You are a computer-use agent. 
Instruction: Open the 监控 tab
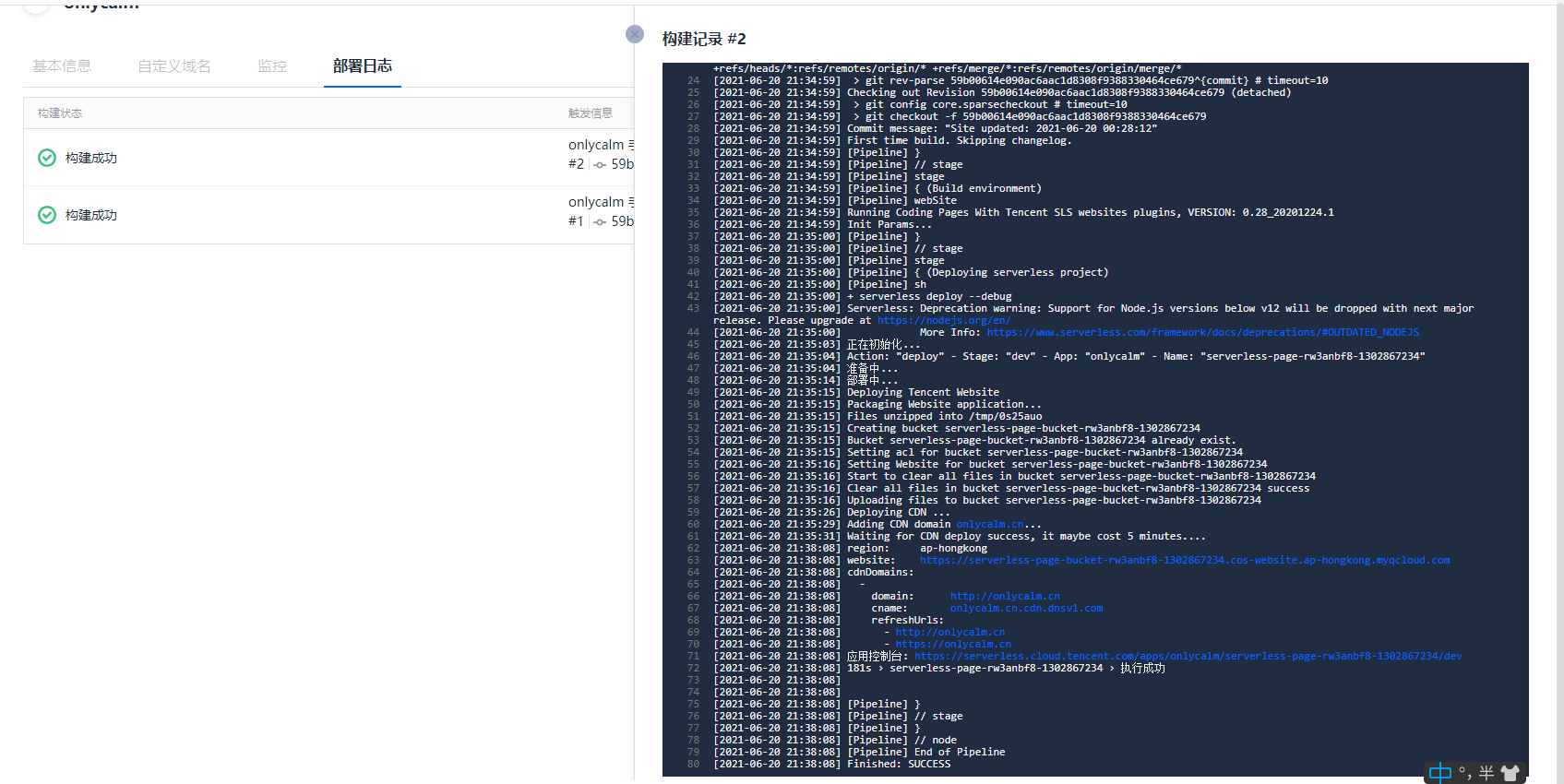(272, 65)
